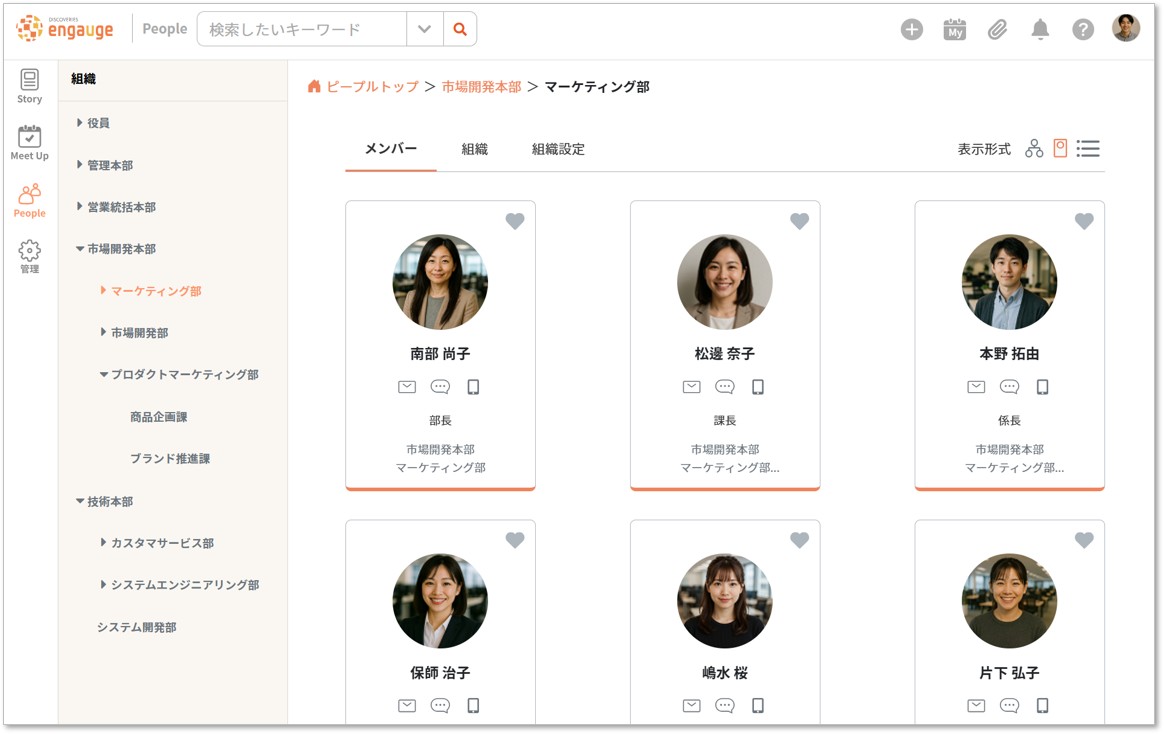Open the 管理 gear settings

click(x=30, y=257)
